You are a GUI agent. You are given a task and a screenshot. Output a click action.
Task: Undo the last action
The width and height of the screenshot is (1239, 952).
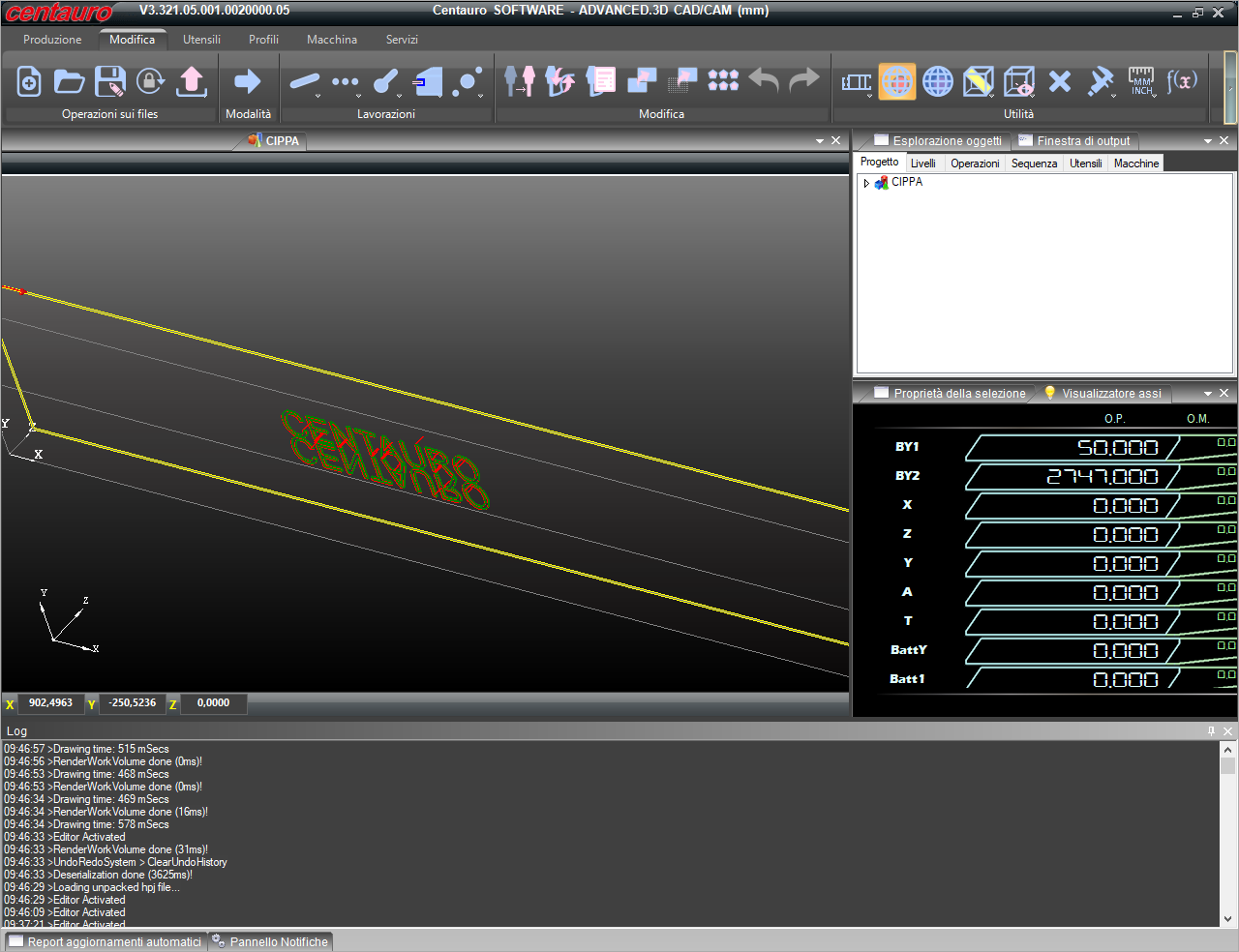(764, 80)
